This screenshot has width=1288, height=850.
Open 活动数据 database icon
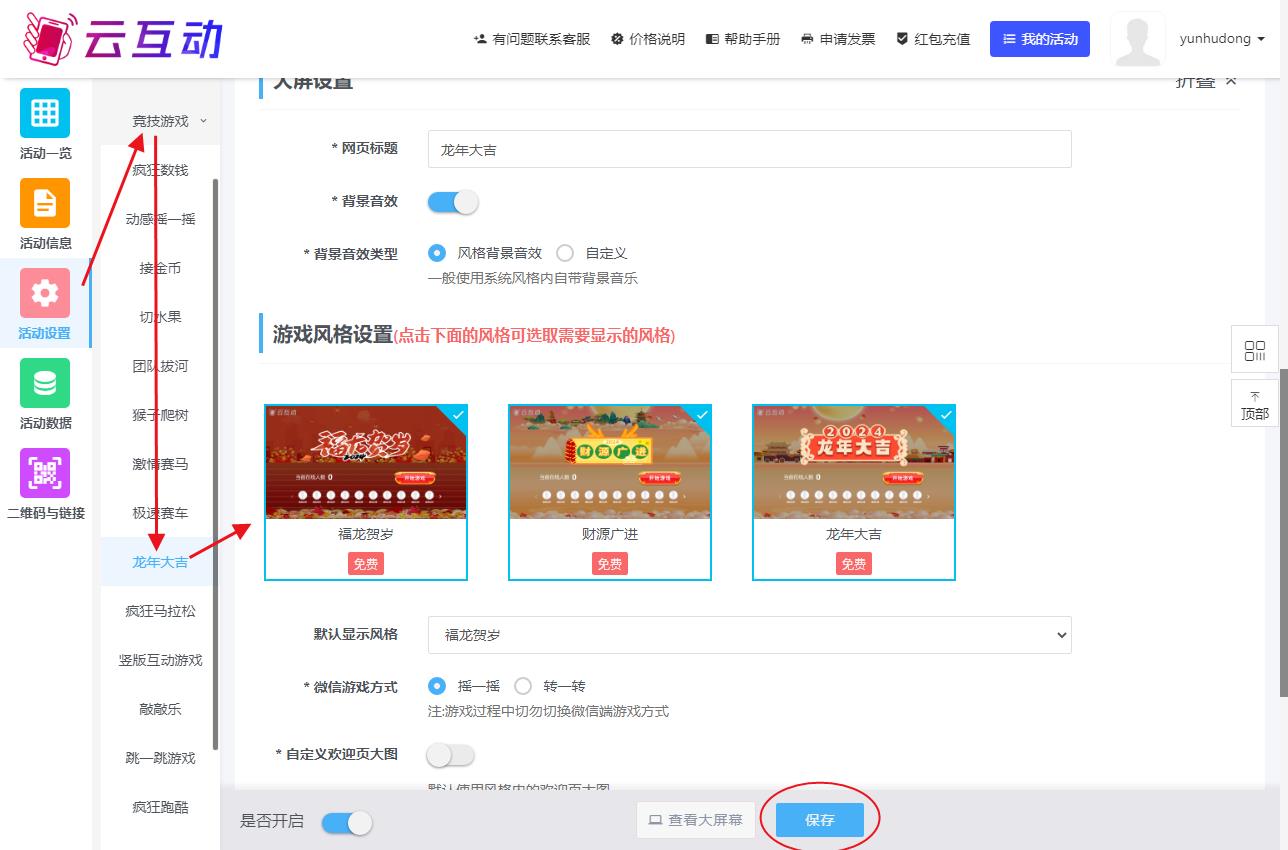(45, 383)
